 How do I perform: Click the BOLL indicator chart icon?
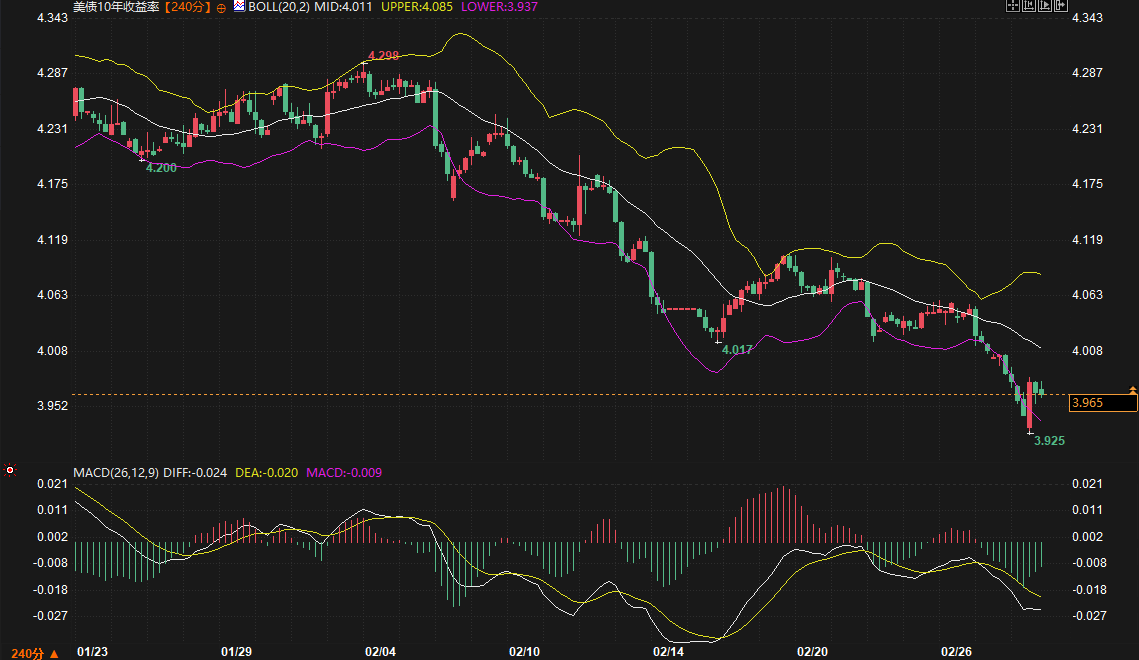click(x=239, y=6)
